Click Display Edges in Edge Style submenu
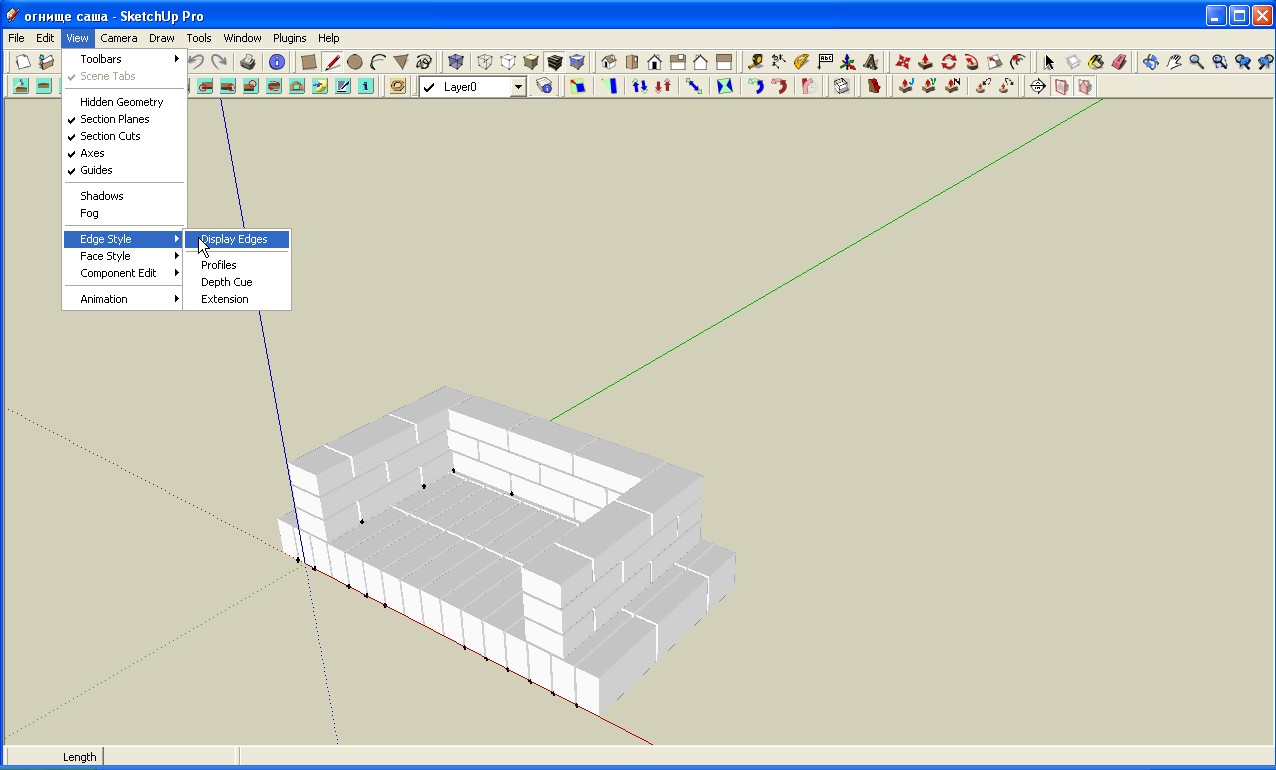The image size is (1276, 770). tap(234, 239)
